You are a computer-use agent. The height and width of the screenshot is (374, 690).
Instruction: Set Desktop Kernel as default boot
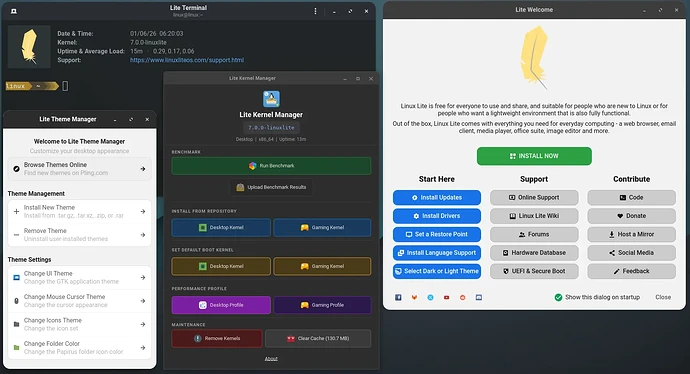click(x=221, y=266)
